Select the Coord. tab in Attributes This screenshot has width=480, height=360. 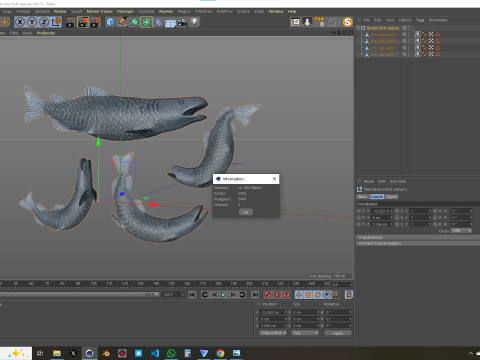(x=377, y=197)
